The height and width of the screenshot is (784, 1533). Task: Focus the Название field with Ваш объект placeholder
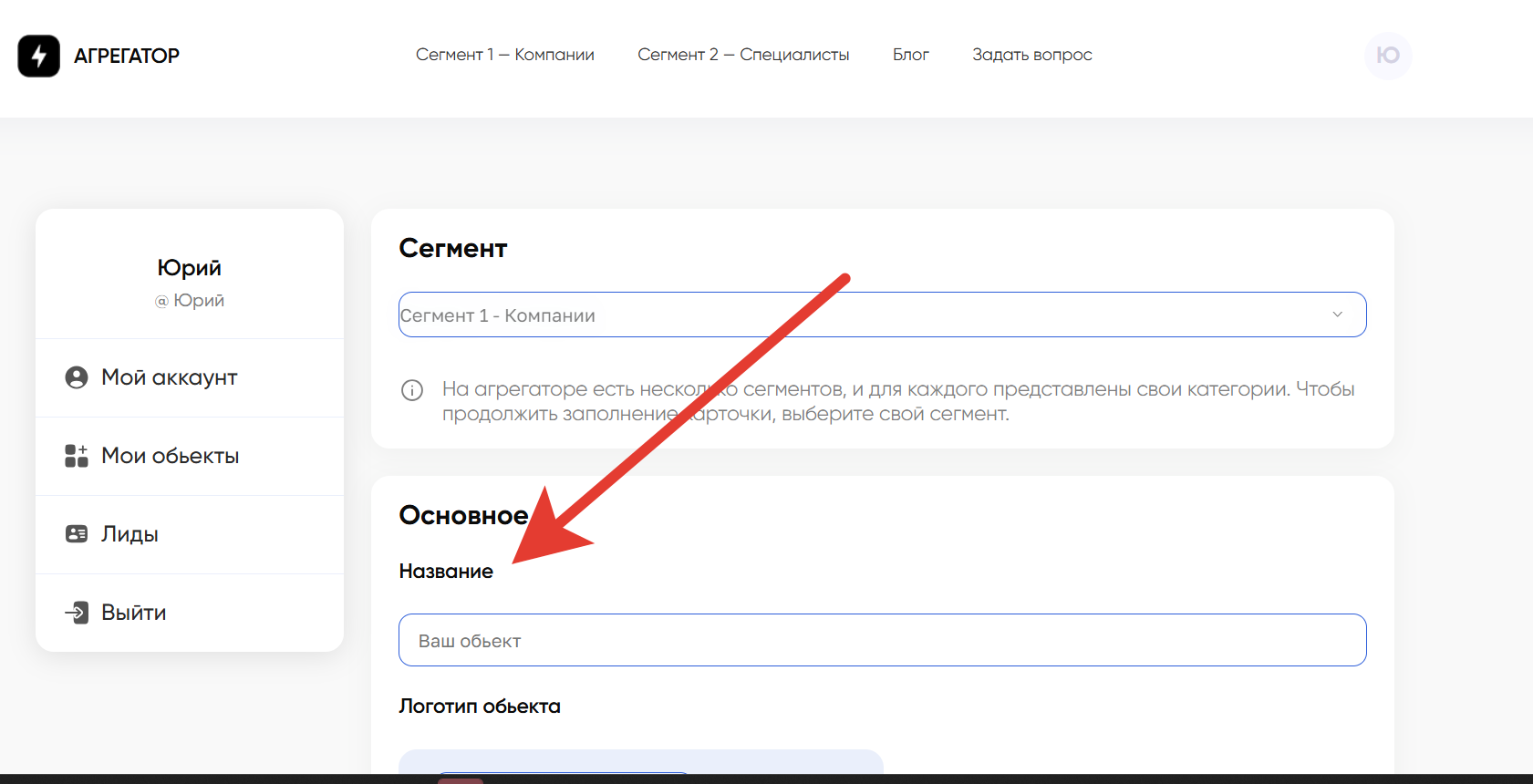click(882, 640)
